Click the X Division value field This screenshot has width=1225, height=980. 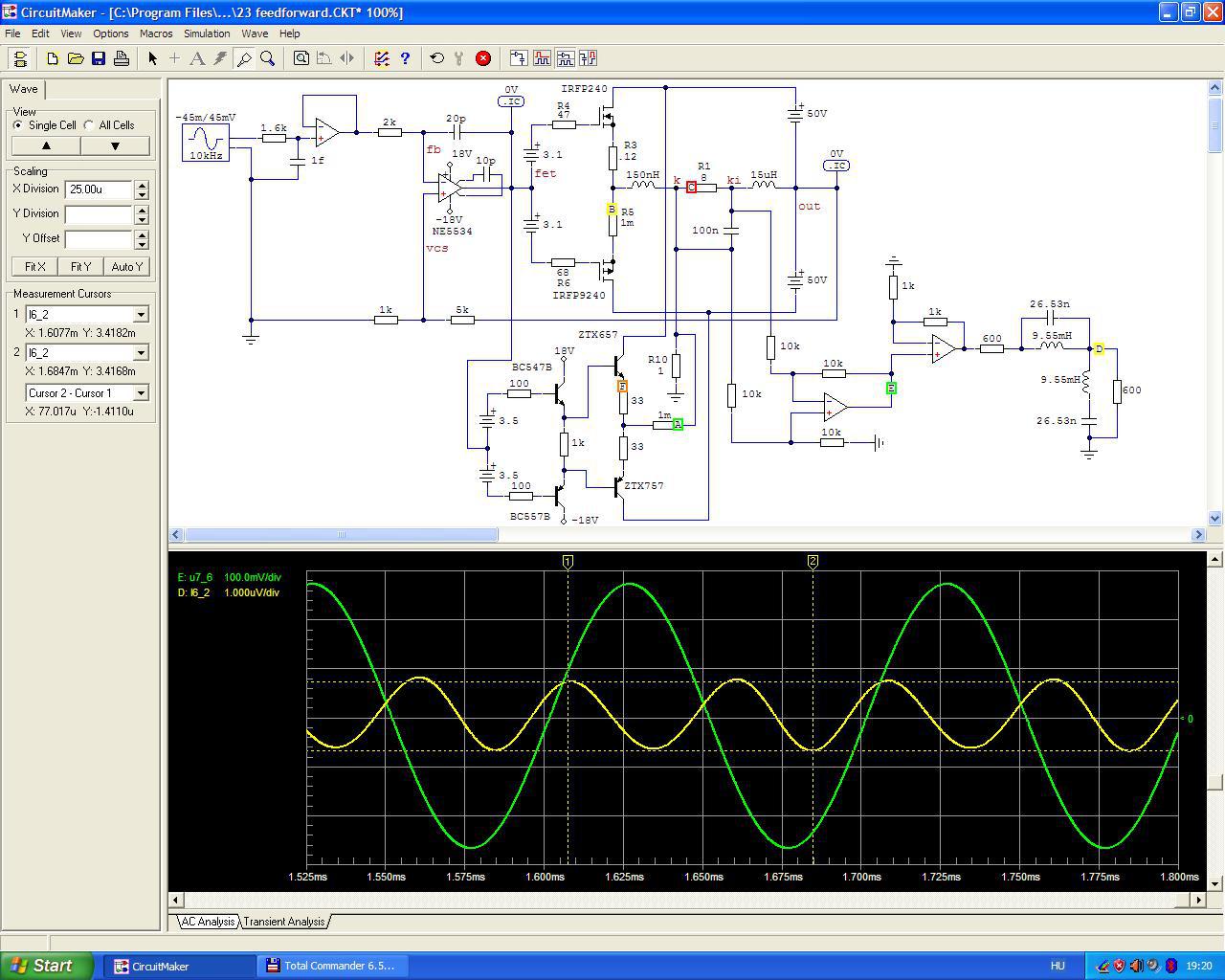click(x=100, y=189)
